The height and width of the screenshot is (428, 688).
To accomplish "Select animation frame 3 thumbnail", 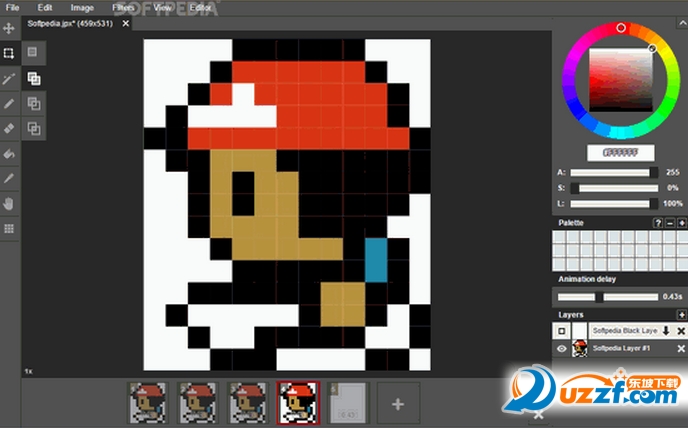I will tap(247, 403).
